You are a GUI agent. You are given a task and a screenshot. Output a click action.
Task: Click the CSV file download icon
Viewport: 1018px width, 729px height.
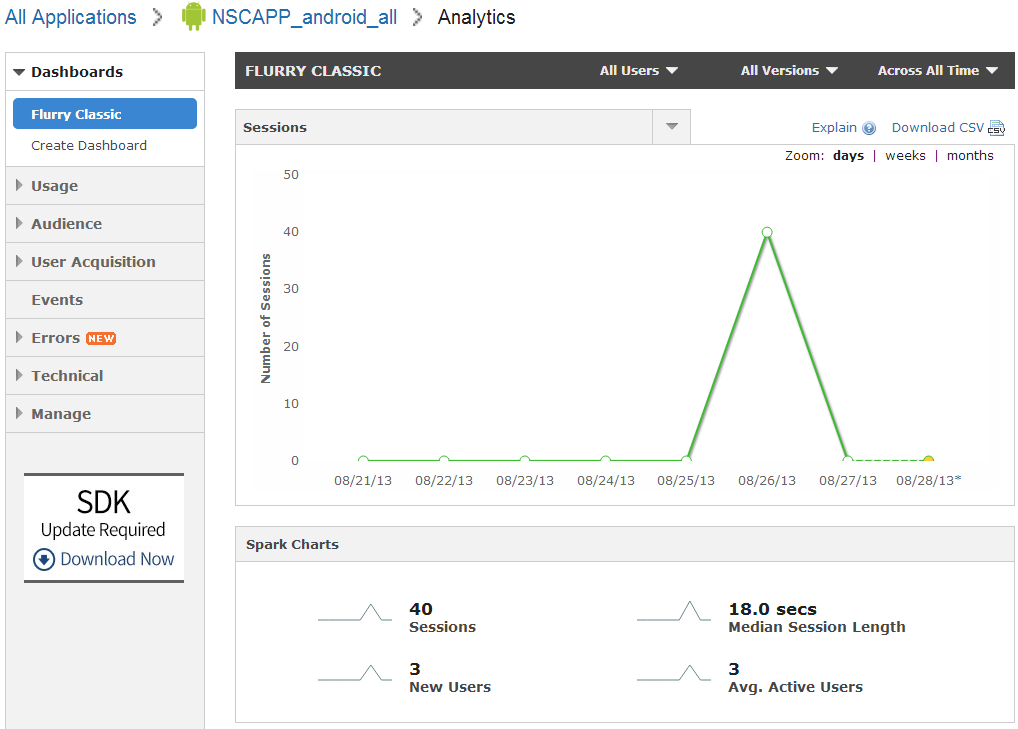(996, 128)
